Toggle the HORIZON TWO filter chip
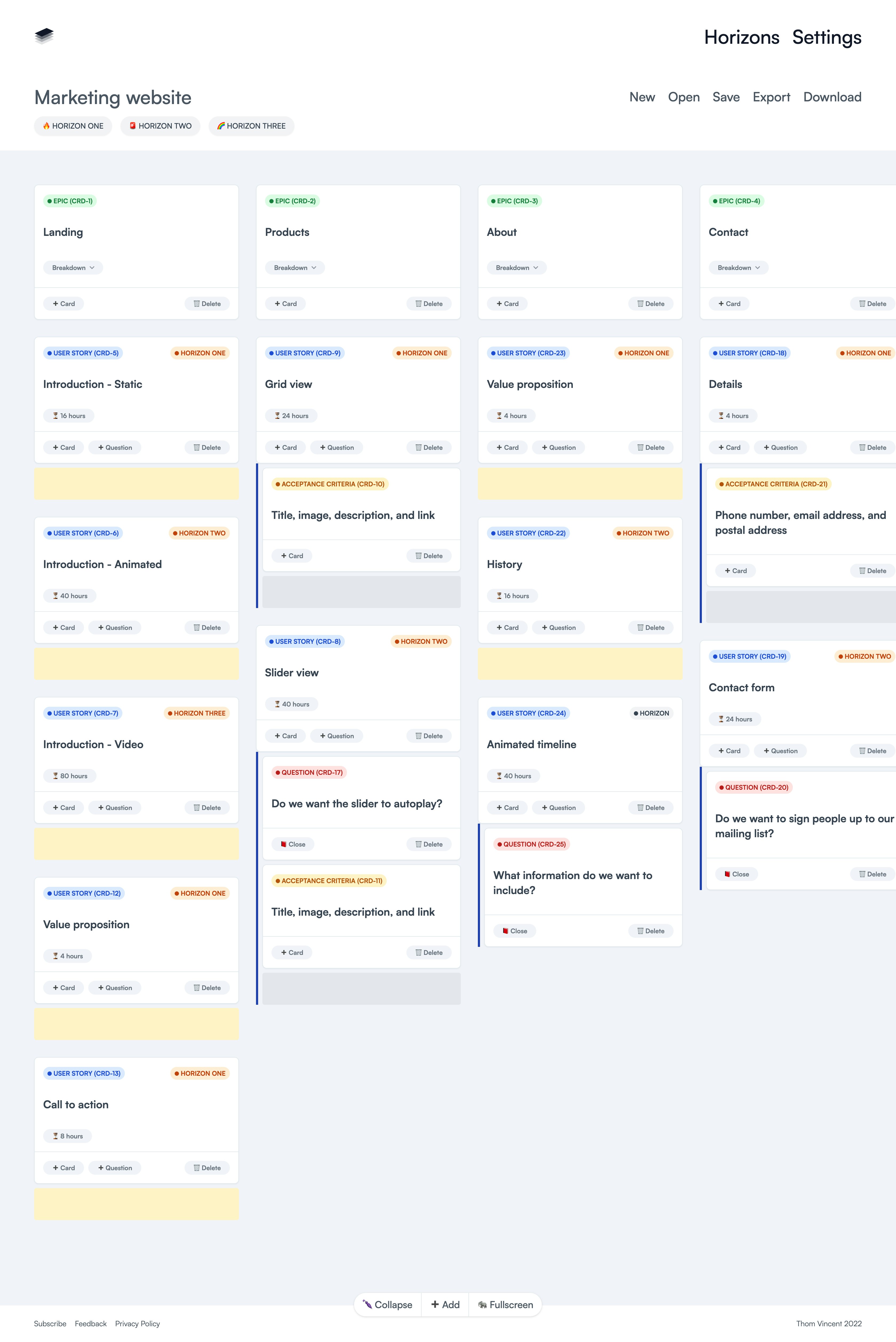Viewport: 896px width, 1342px height. pyautogui.click(x=160, y=126)
